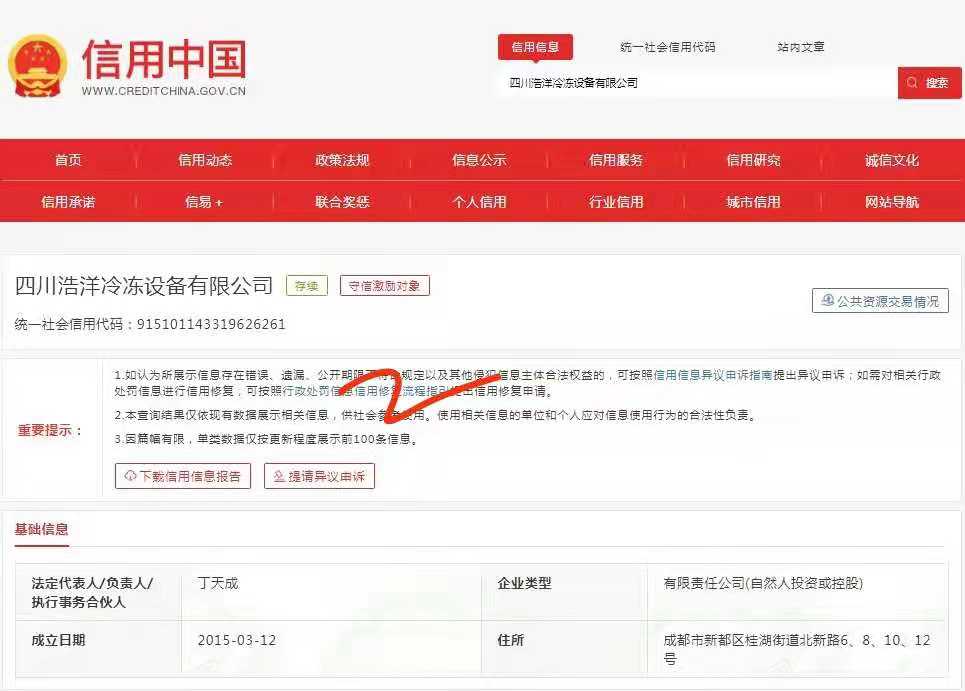
Task: Open the 信用服务 menu item
Action: click(x=616, y=160)
